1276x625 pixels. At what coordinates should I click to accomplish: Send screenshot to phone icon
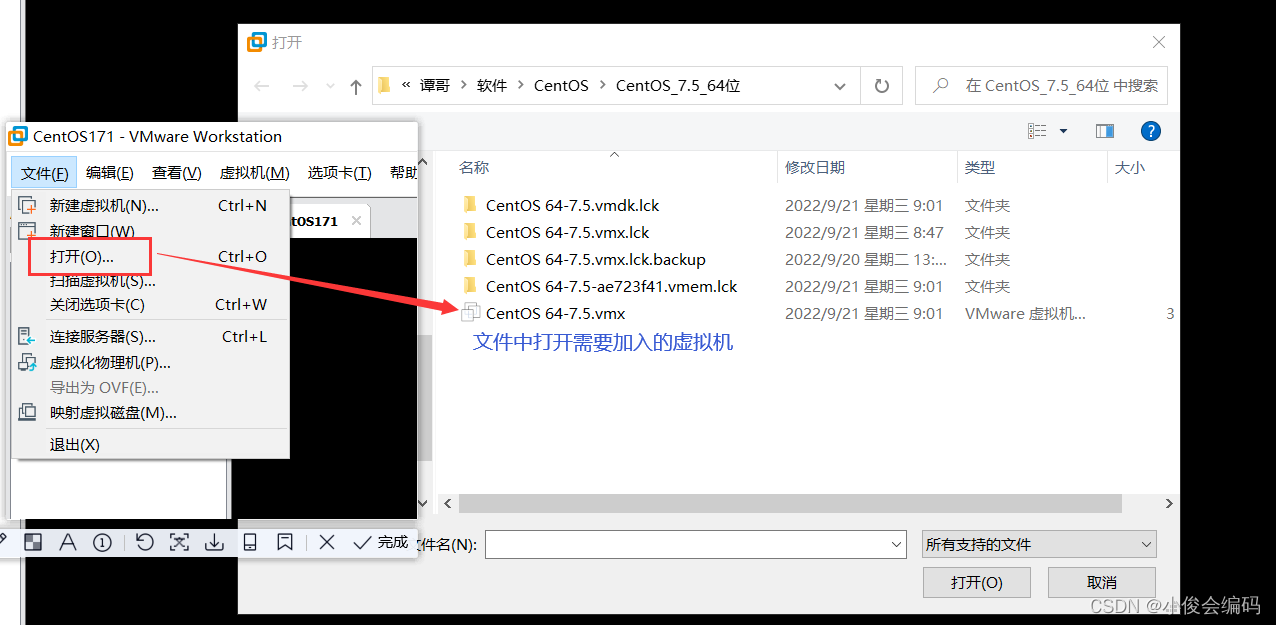click(x=250, y=542)
